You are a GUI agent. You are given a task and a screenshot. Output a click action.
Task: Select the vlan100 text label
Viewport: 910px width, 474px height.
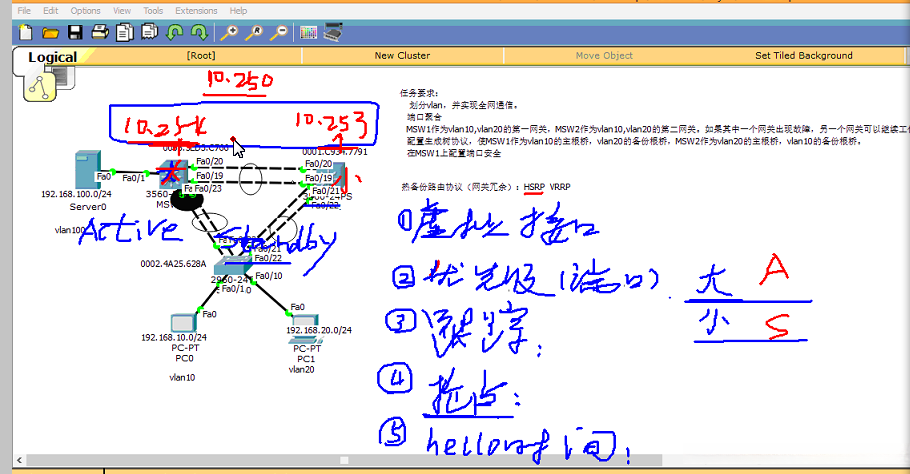pyautogui.click(x=69, y=230)
